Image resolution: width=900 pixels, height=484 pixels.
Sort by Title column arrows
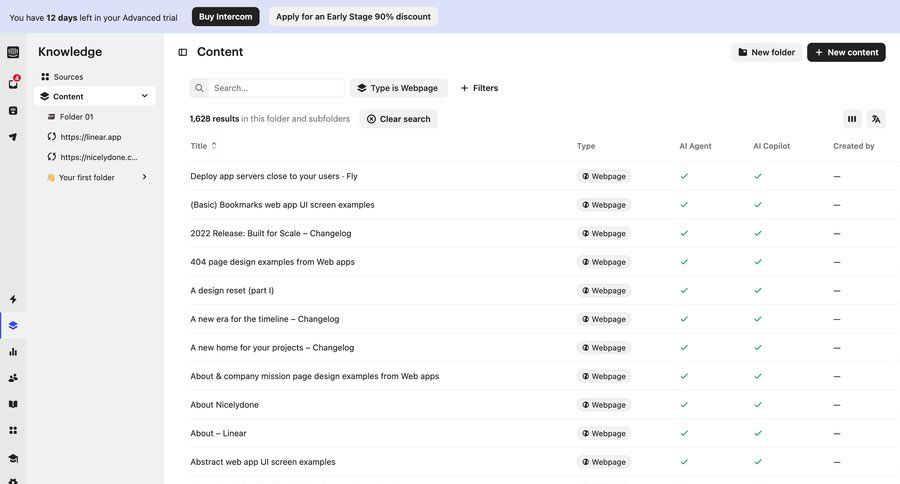click(x=214, y=146)
